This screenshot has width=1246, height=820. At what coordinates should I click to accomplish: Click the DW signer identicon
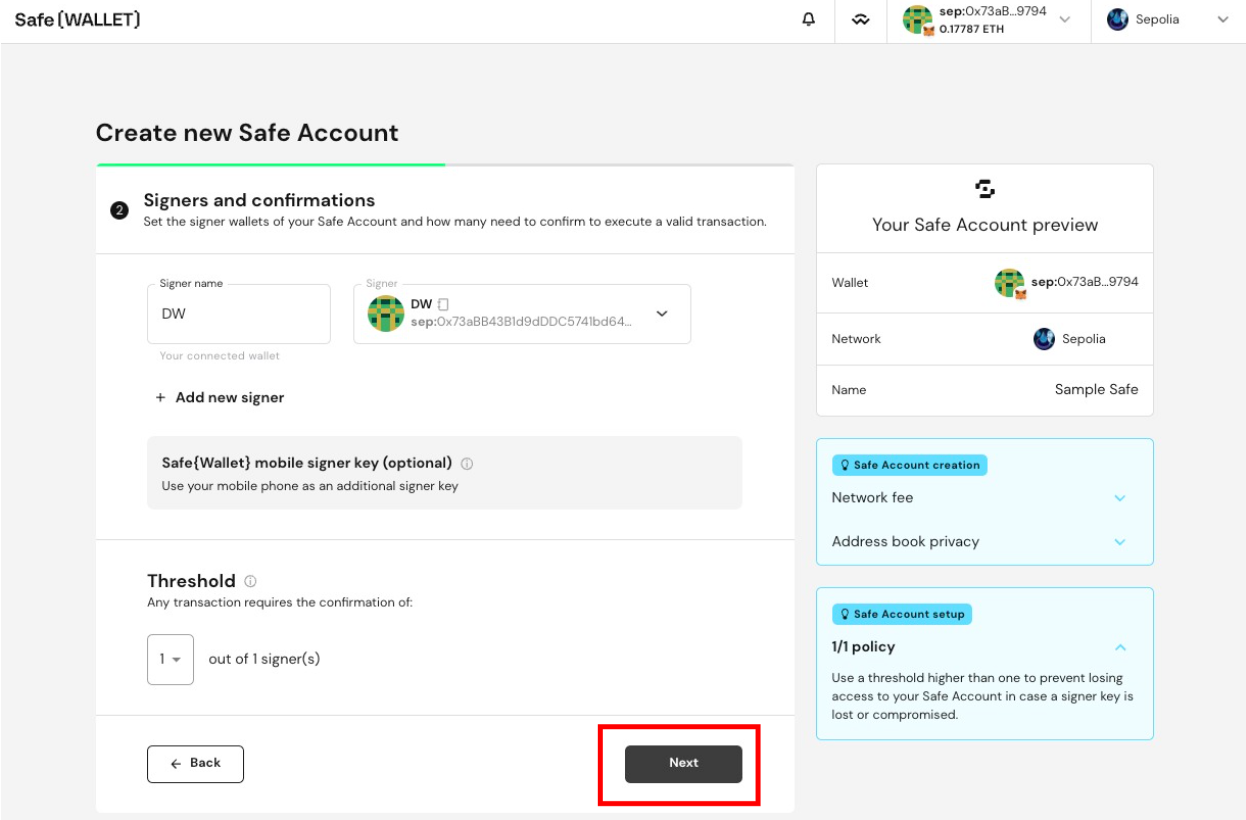coord(386,313)
